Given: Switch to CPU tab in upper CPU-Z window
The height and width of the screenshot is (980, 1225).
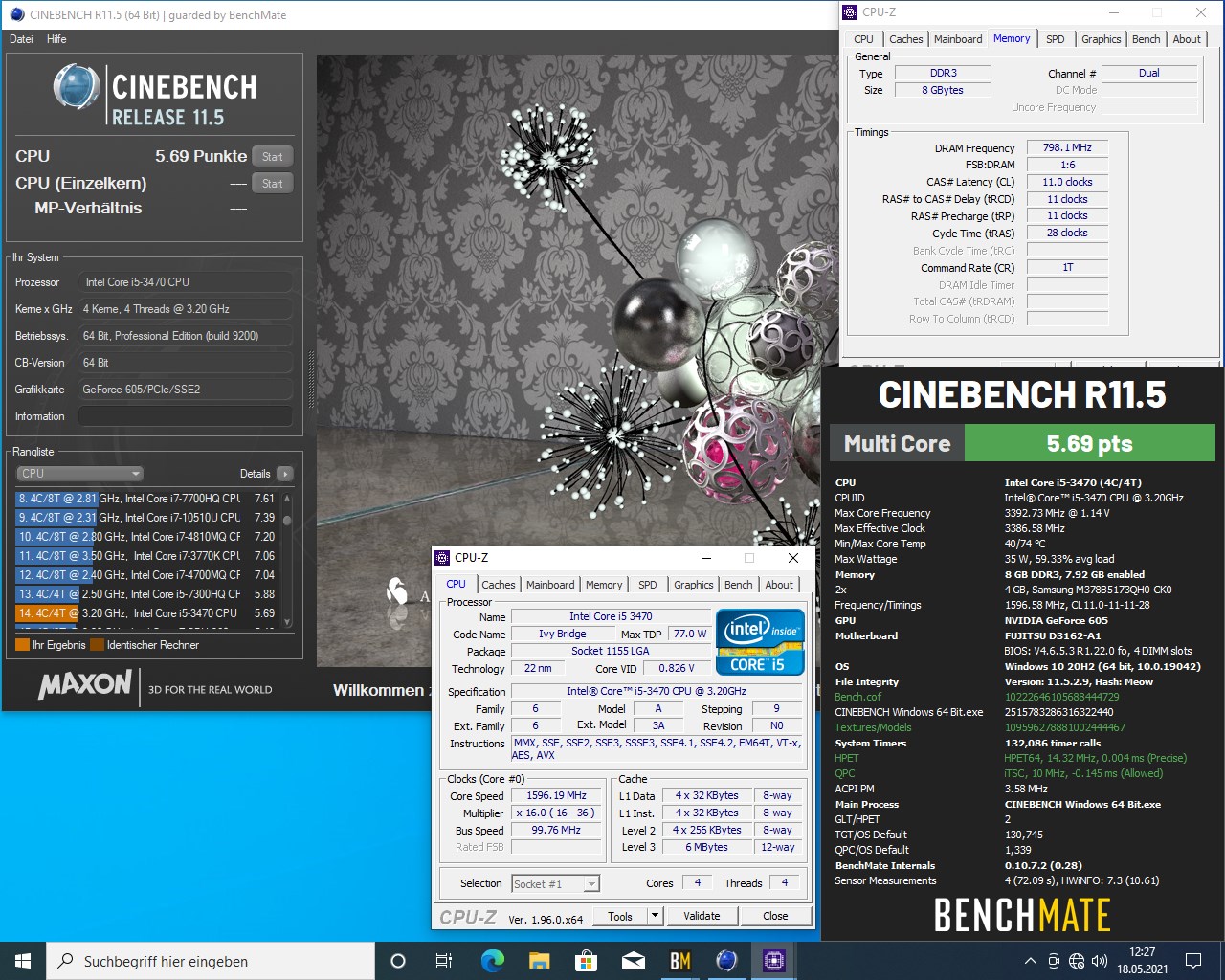Looking at the screenshot, I should tap(863, 39).
